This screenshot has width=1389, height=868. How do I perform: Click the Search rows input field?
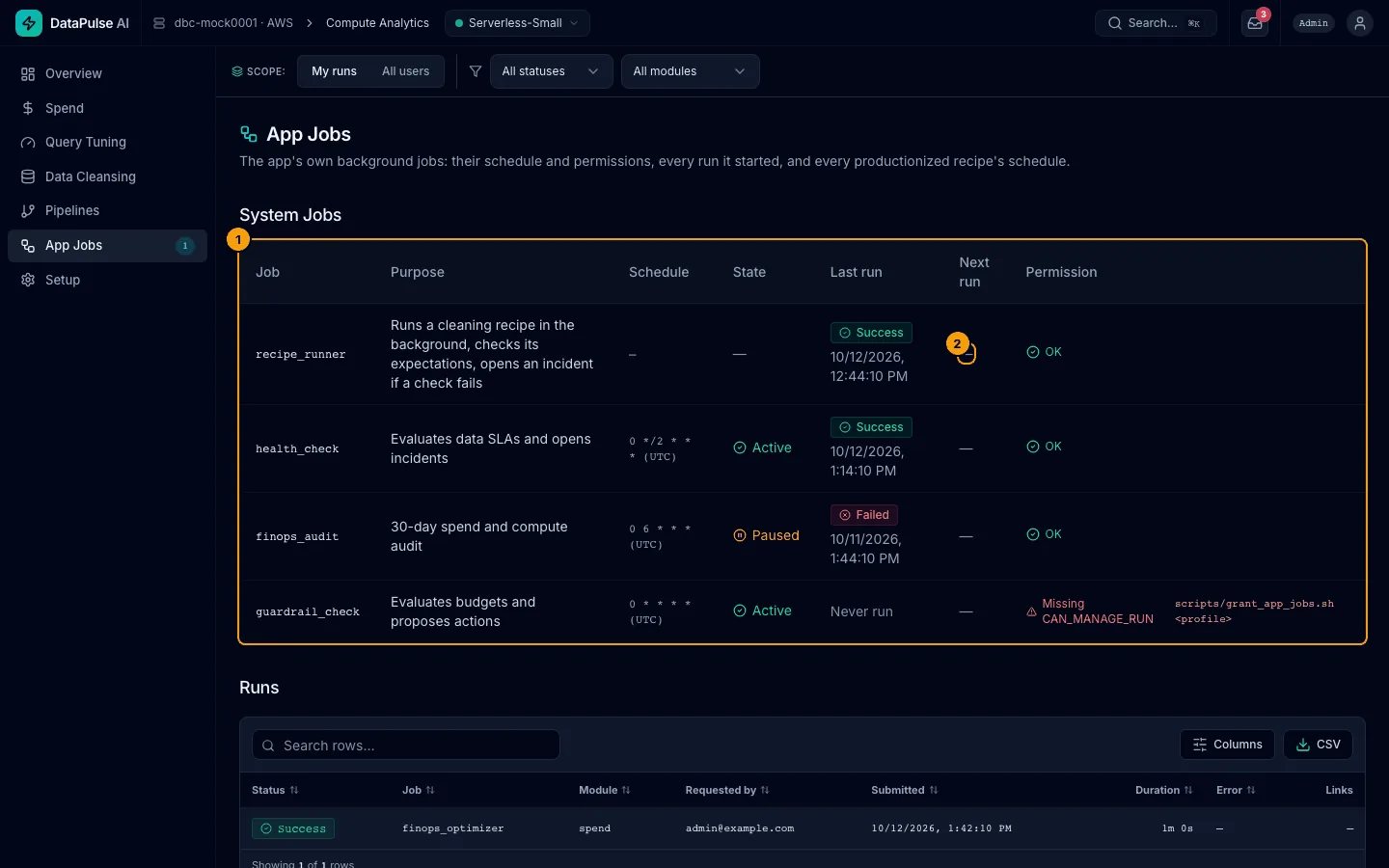click(406, 746)
